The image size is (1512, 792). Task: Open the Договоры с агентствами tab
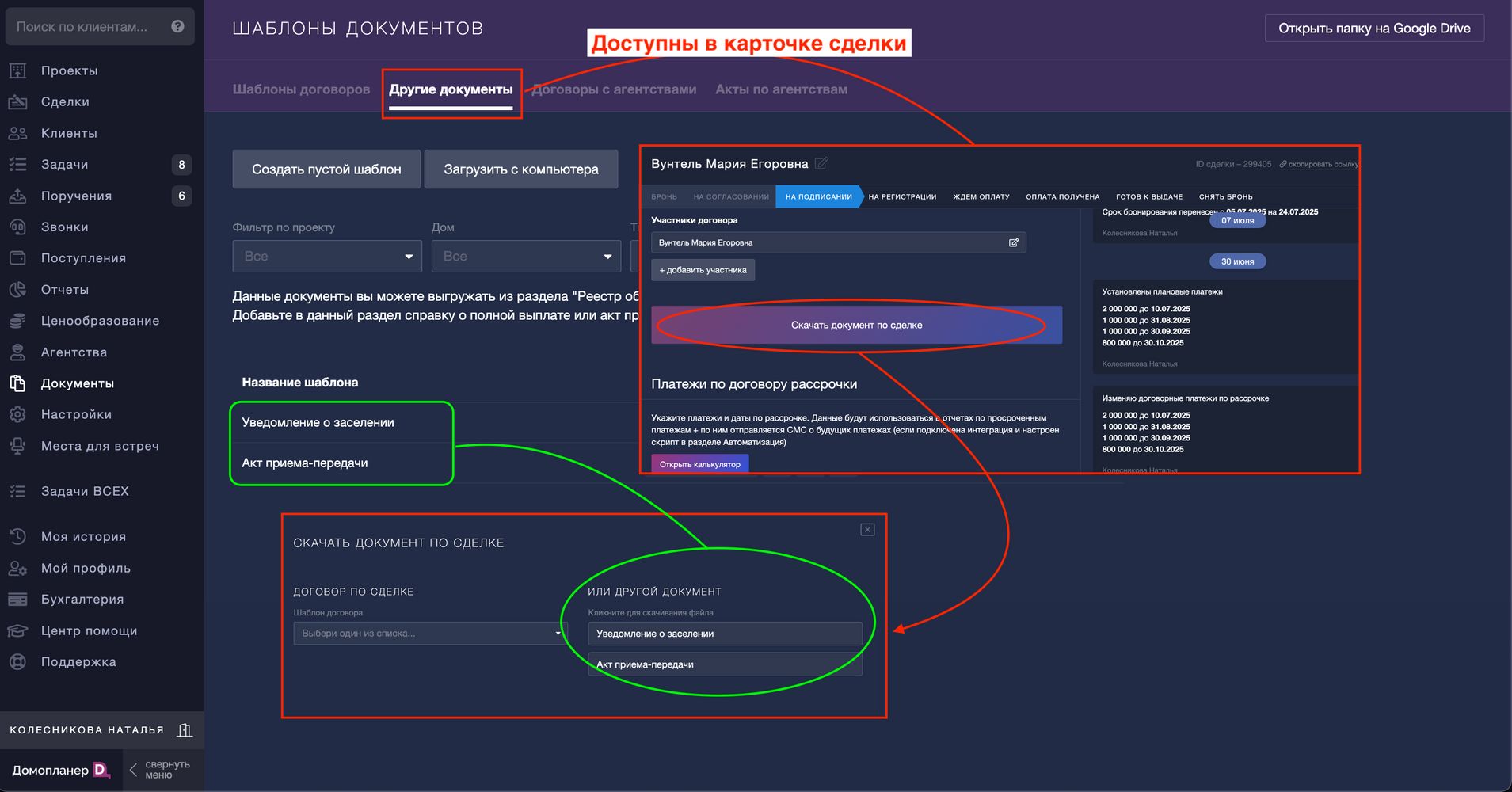614,89
